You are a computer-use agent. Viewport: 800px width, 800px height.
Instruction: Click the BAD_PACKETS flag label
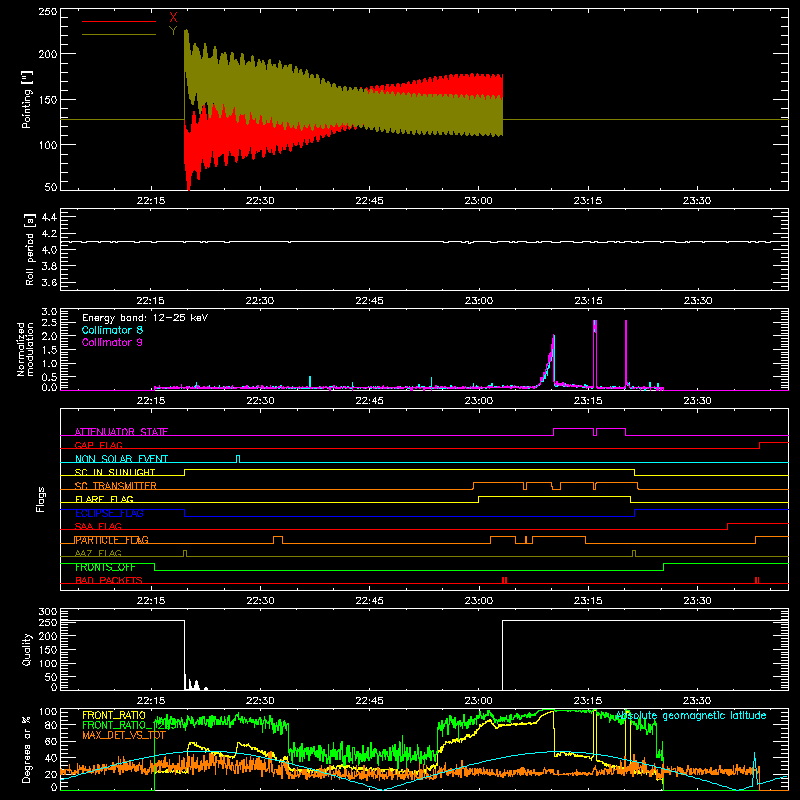[109, 580]
